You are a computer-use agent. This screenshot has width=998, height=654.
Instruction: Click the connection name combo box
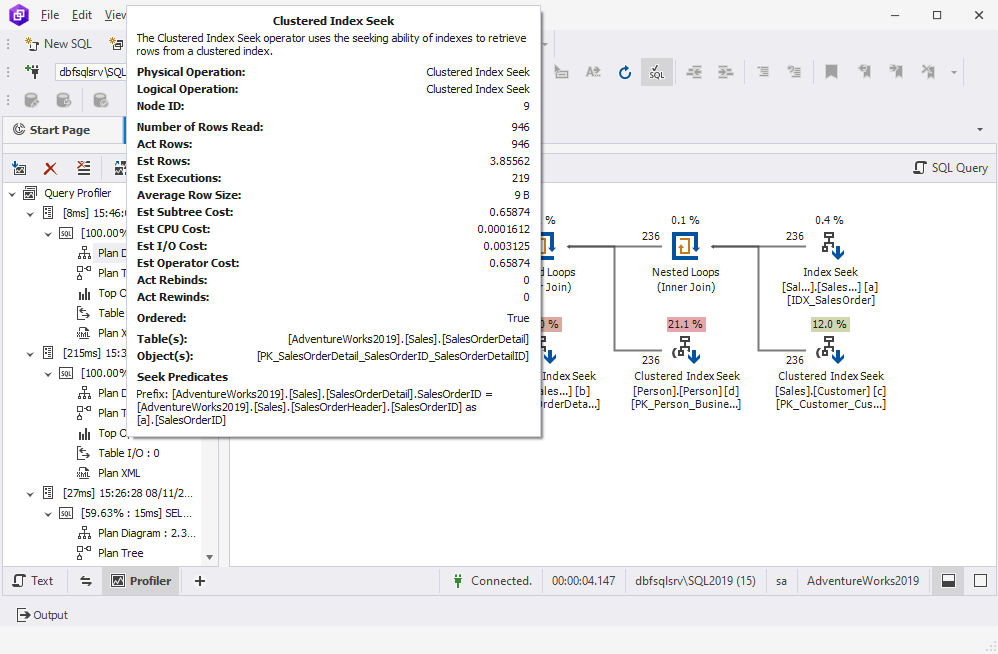pyautogui.click(x=90, y=72)
